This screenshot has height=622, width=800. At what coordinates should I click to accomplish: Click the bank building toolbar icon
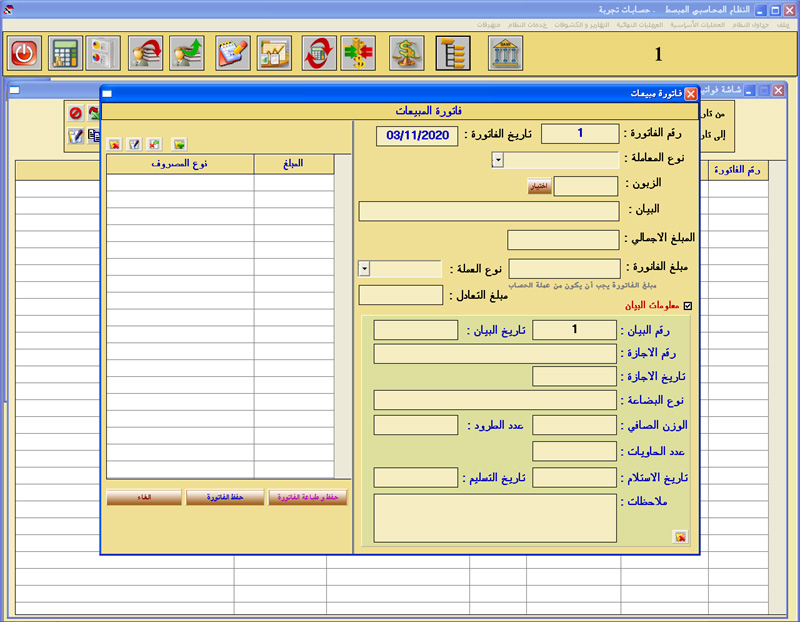[505, 52]
